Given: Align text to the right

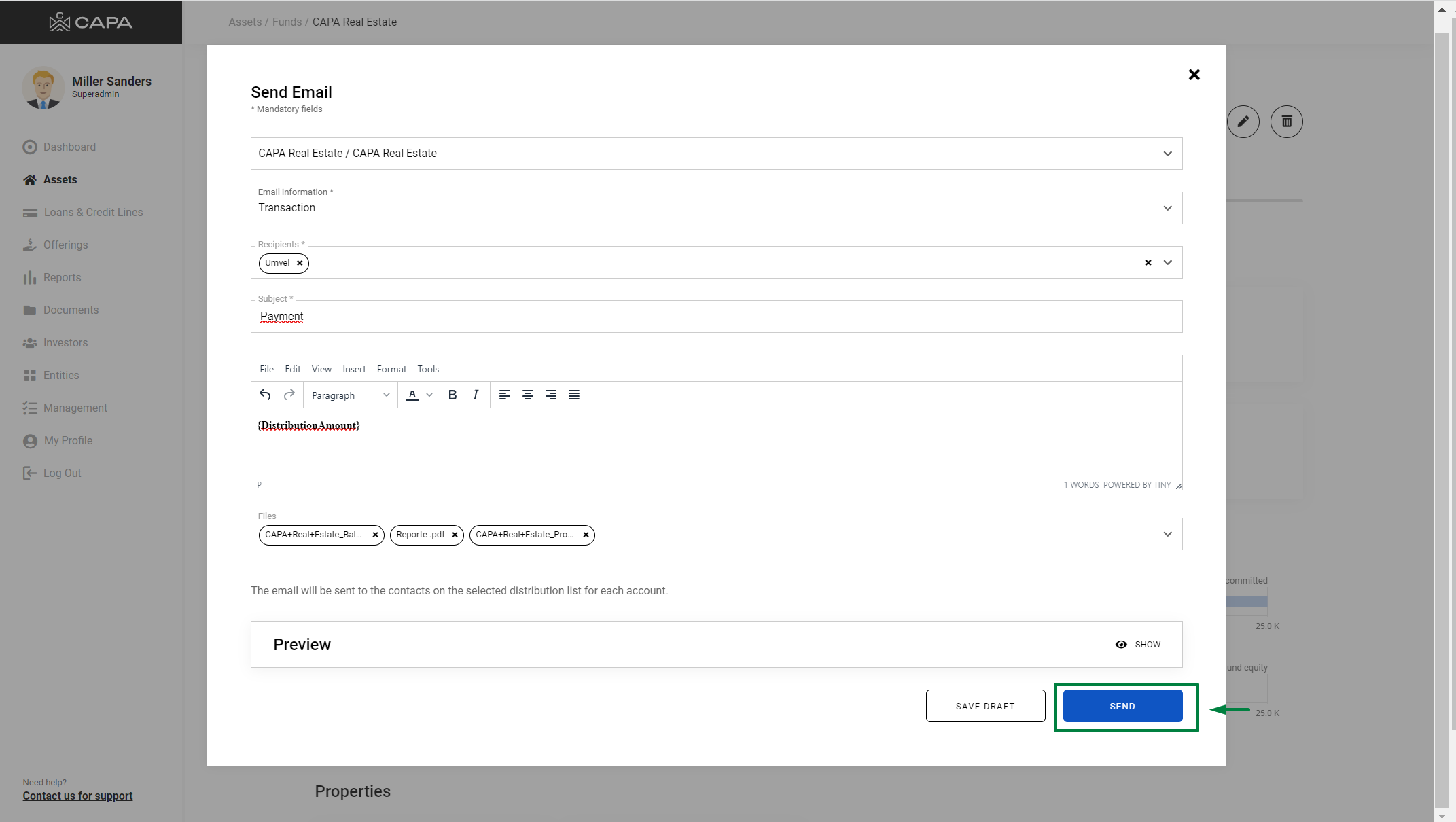Looking at the screenshot, I should click(551, 395).
